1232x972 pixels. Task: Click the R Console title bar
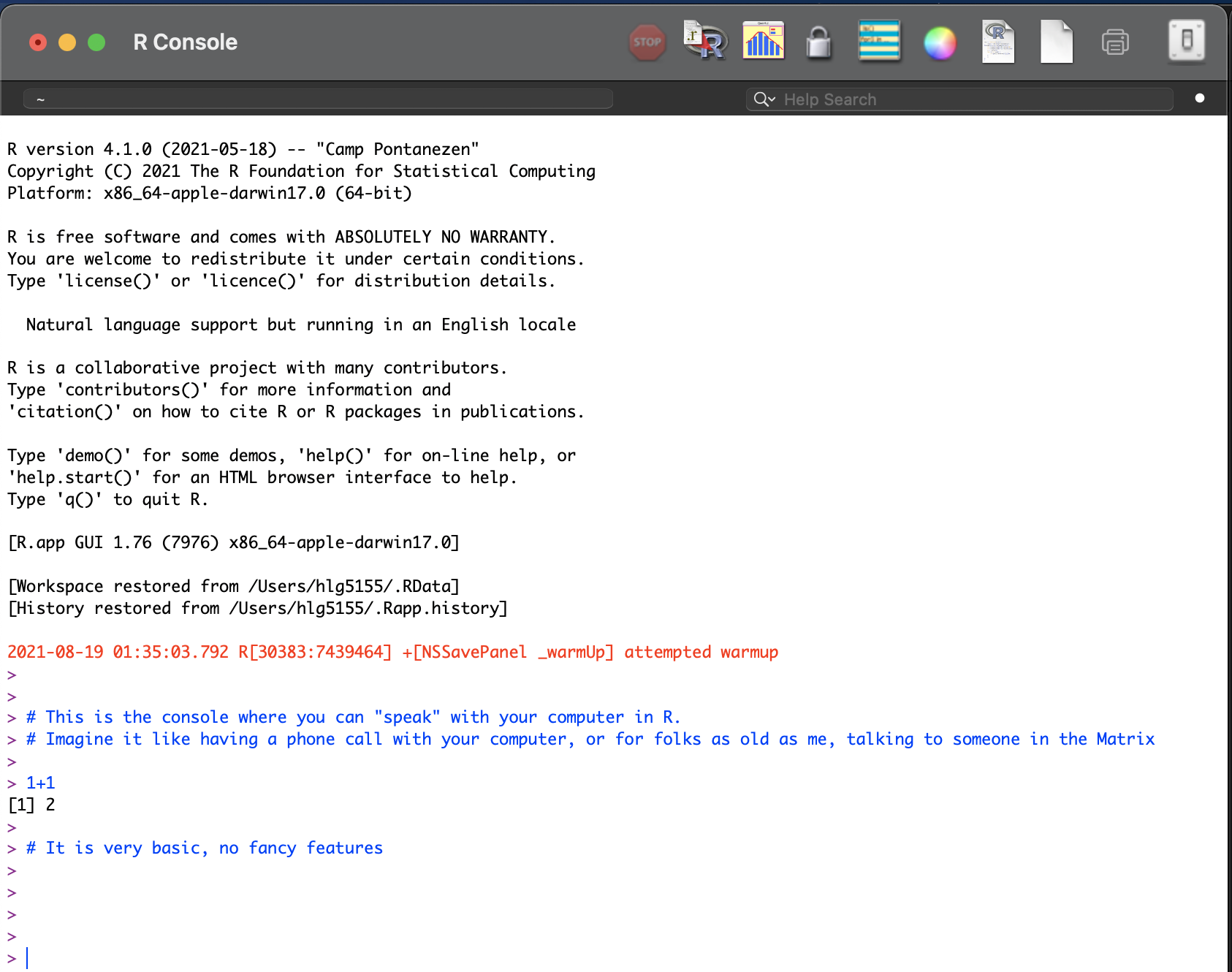click(x=184, y=42)
